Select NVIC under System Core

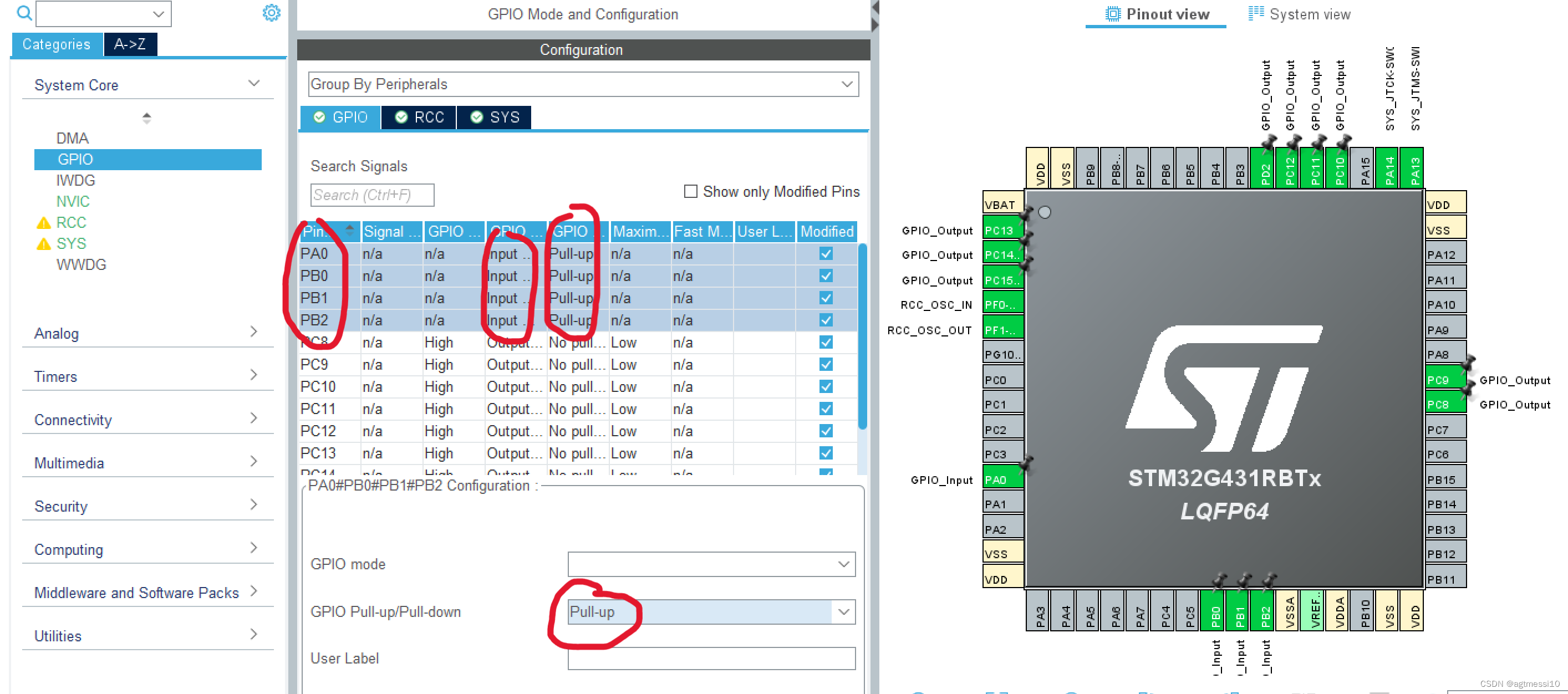73,202
